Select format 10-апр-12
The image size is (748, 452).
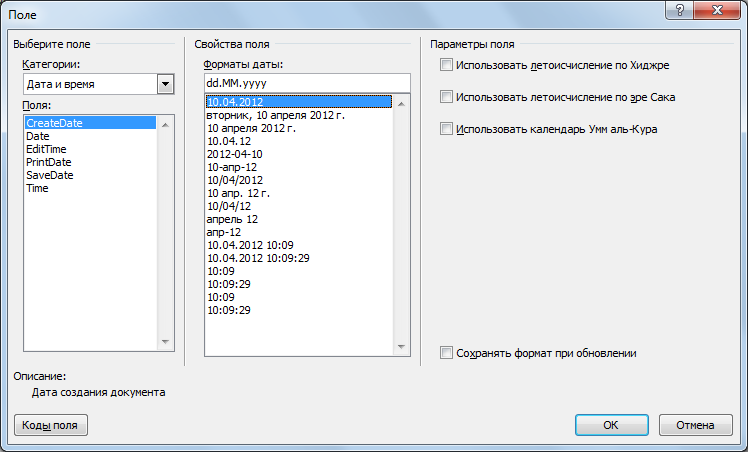(299, 167)
